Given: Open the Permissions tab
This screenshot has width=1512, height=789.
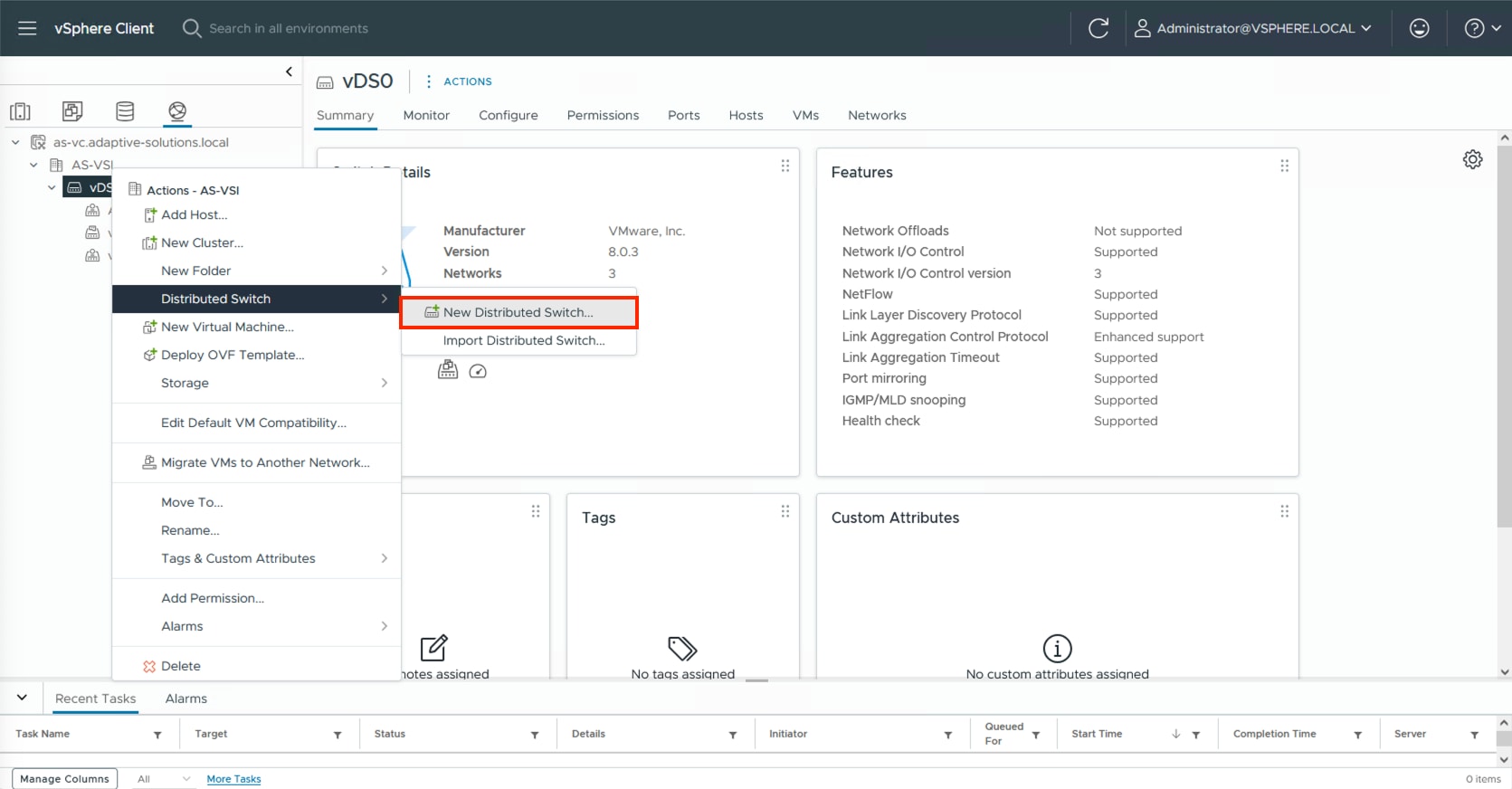Looking at the screenshot, I should pos(603,115).
